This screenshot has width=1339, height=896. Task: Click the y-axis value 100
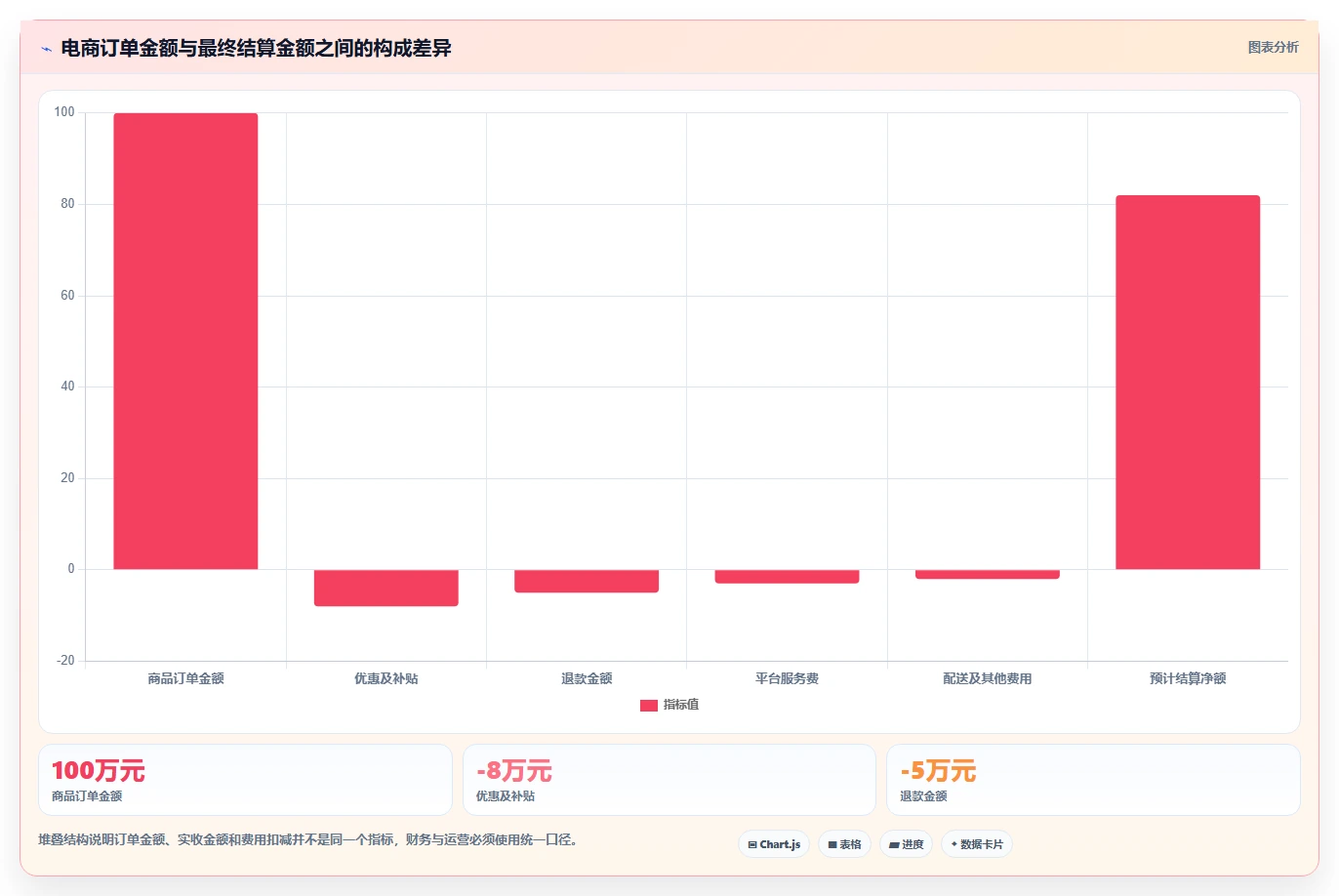pos(64,112)
